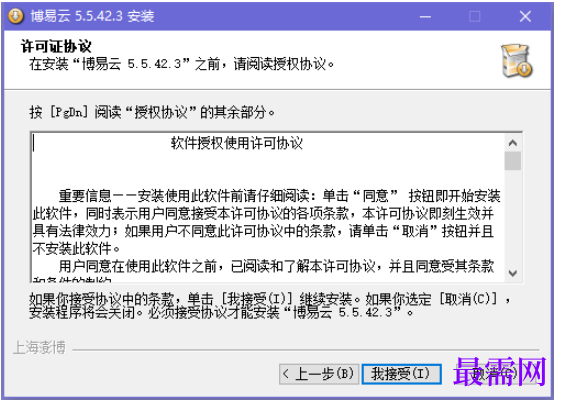Screen dimensions: 565x403
Task: Click the installer icon in title bar
Action: point(15,16)
